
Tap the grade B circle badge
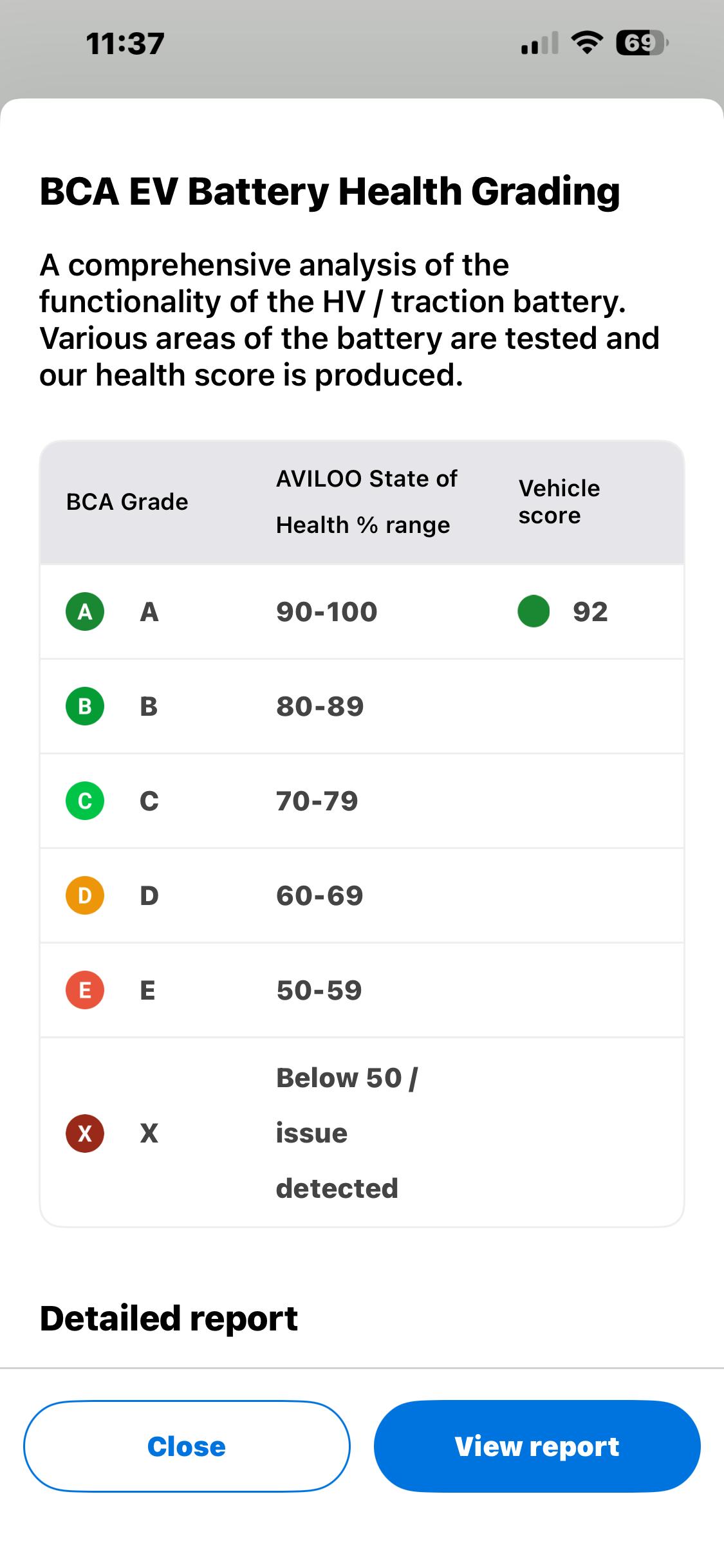[x=85, y=706]
